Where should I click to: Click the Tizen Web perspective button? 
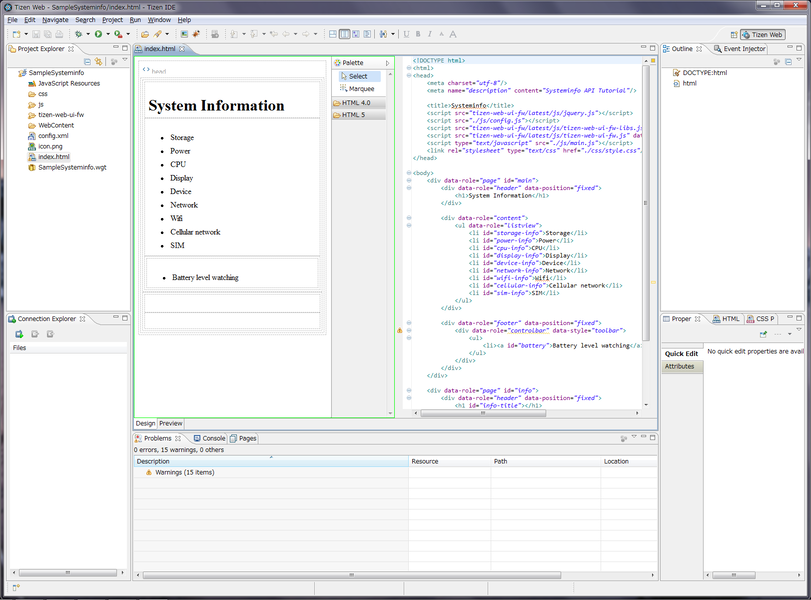[x=763, y=35]
